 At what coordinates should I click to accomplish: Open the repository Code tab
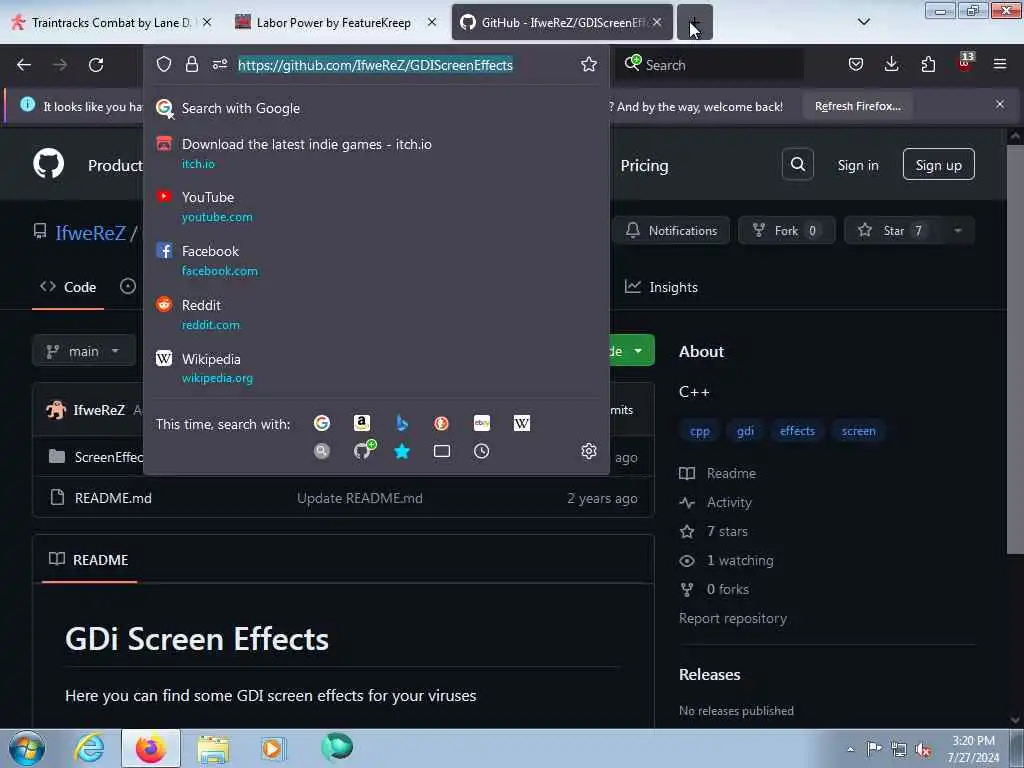68,287
